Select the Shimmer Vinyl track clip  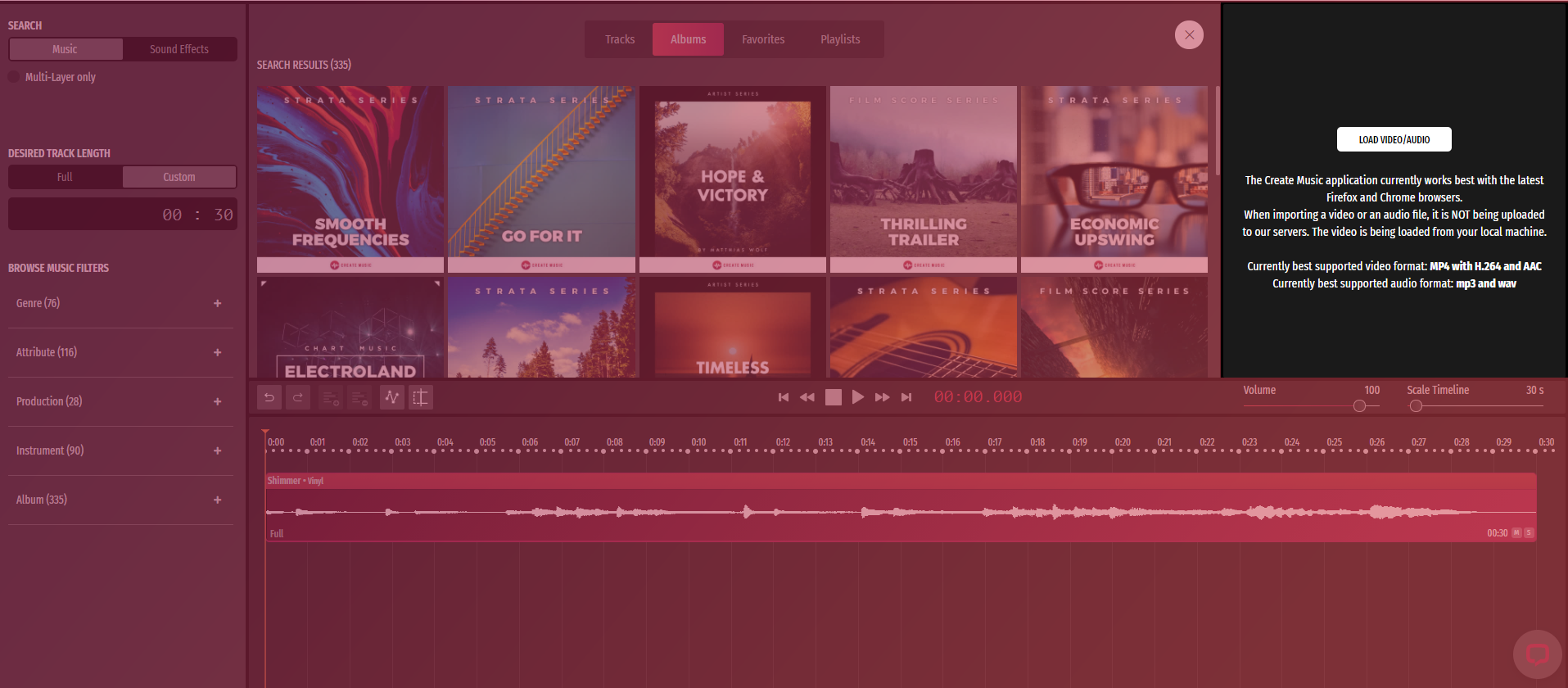click(901, 507)
